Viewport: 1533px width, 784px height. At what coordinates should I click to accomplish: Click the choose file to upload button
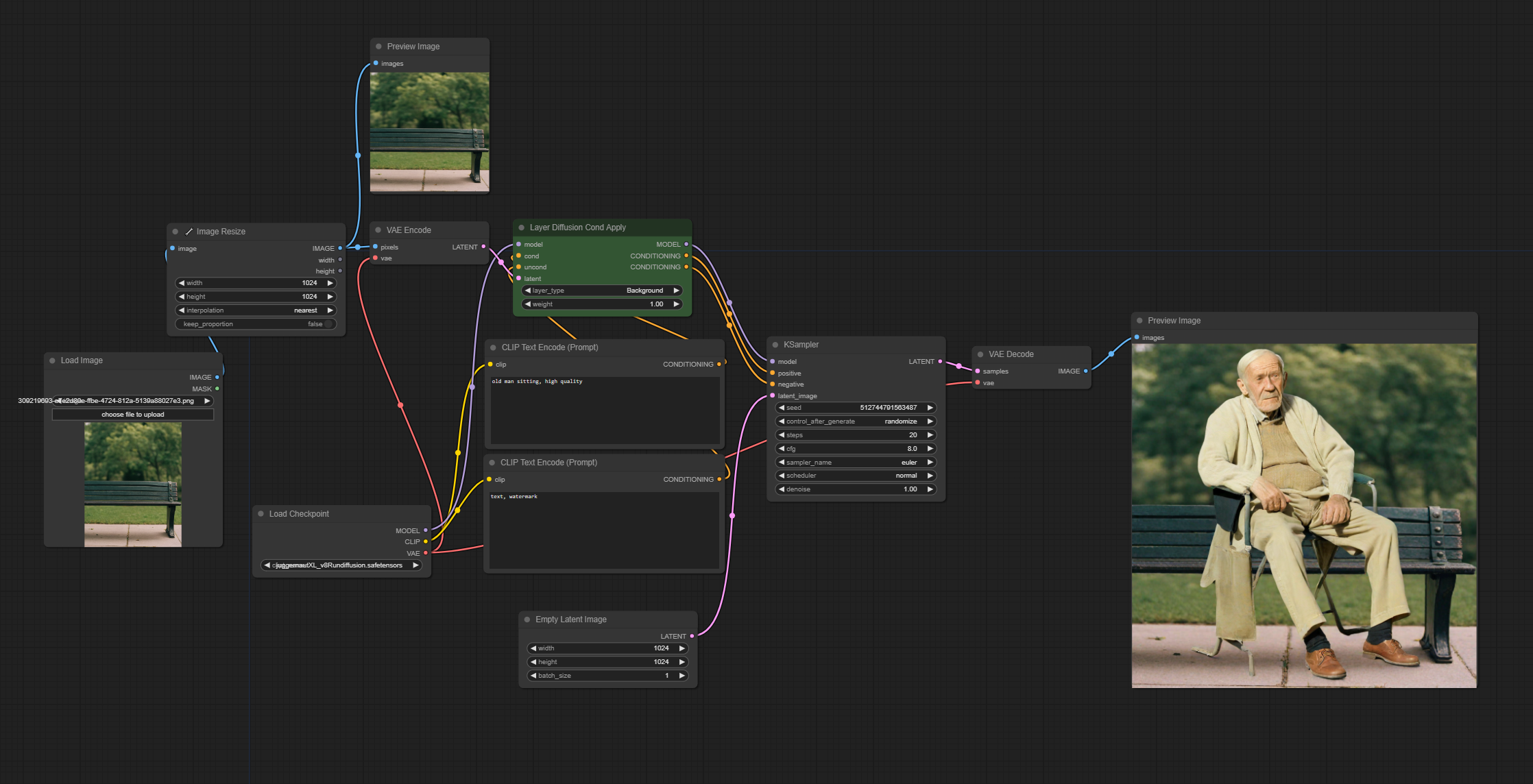click(133, 415)
